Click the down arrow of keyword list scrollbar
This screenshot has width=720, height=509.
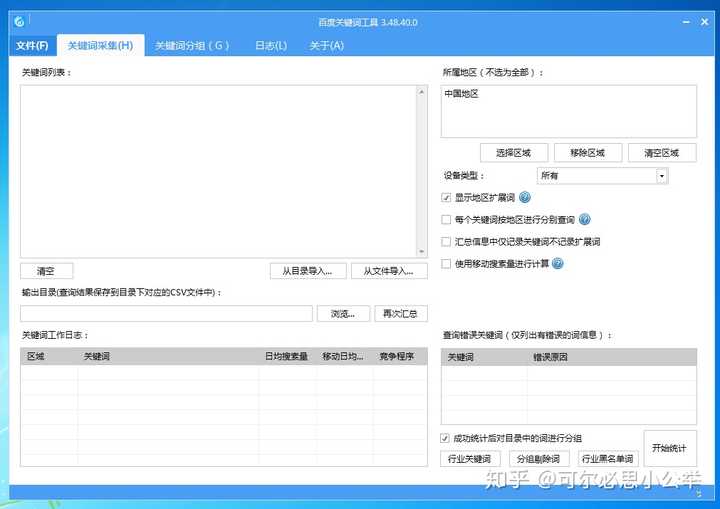point(422,251)
